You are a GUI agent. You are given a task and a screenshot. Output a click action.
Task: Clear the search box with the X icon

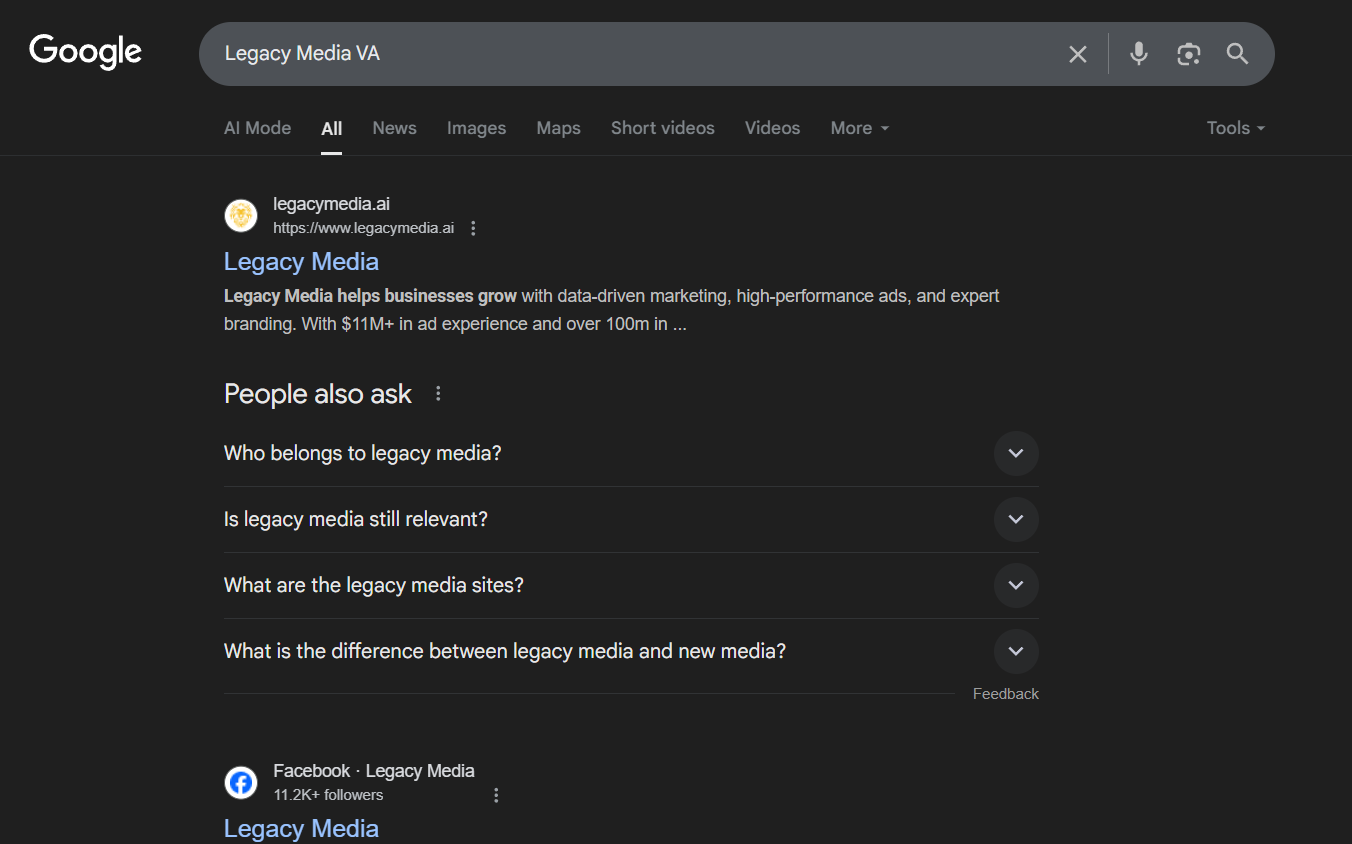(1077, 54)
